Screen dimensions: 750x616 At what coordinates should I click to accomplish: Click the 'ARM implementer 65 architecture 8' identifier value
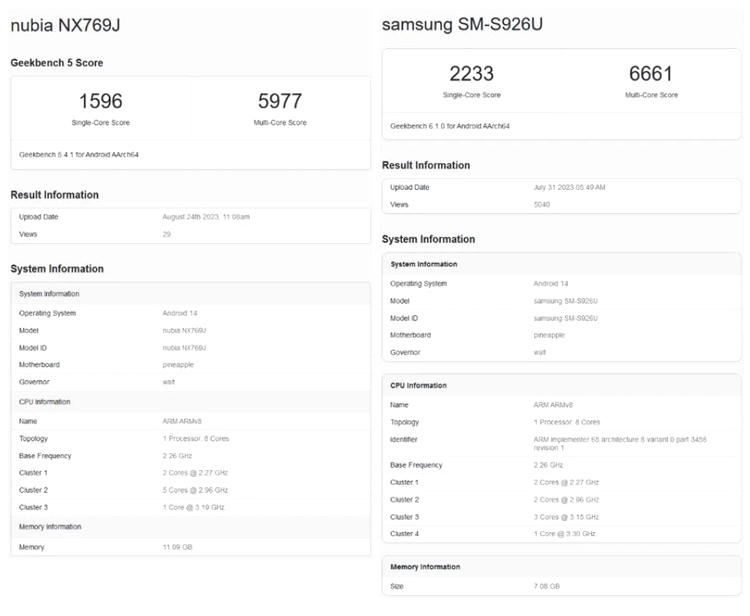(x=620, y=443)
